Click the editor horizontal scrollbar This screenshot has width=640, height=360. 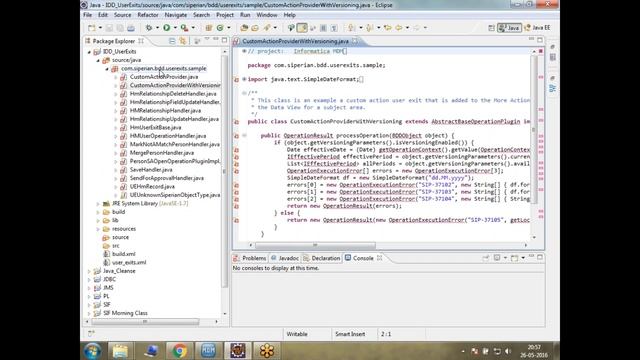tap(315, 245)
